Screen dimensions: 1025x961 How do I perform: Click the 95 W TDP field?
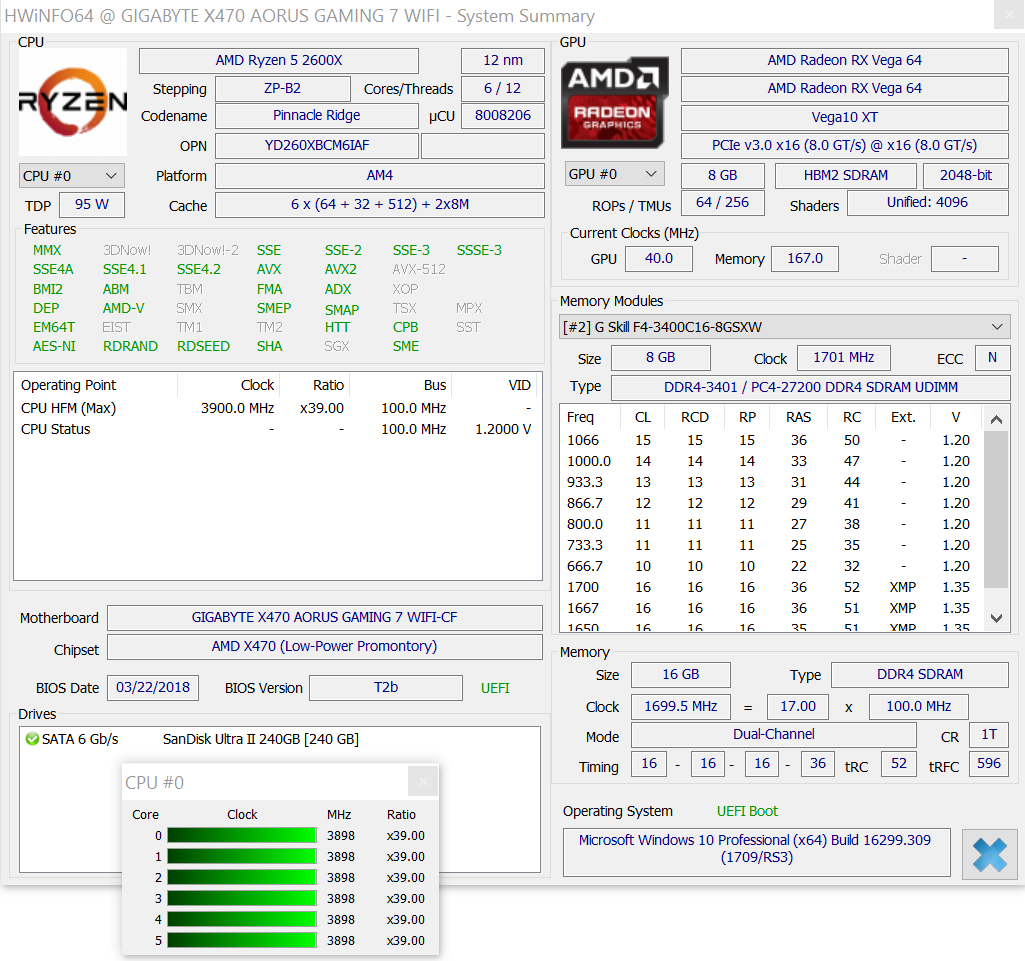pyautogui.click(x=92, y=205)
